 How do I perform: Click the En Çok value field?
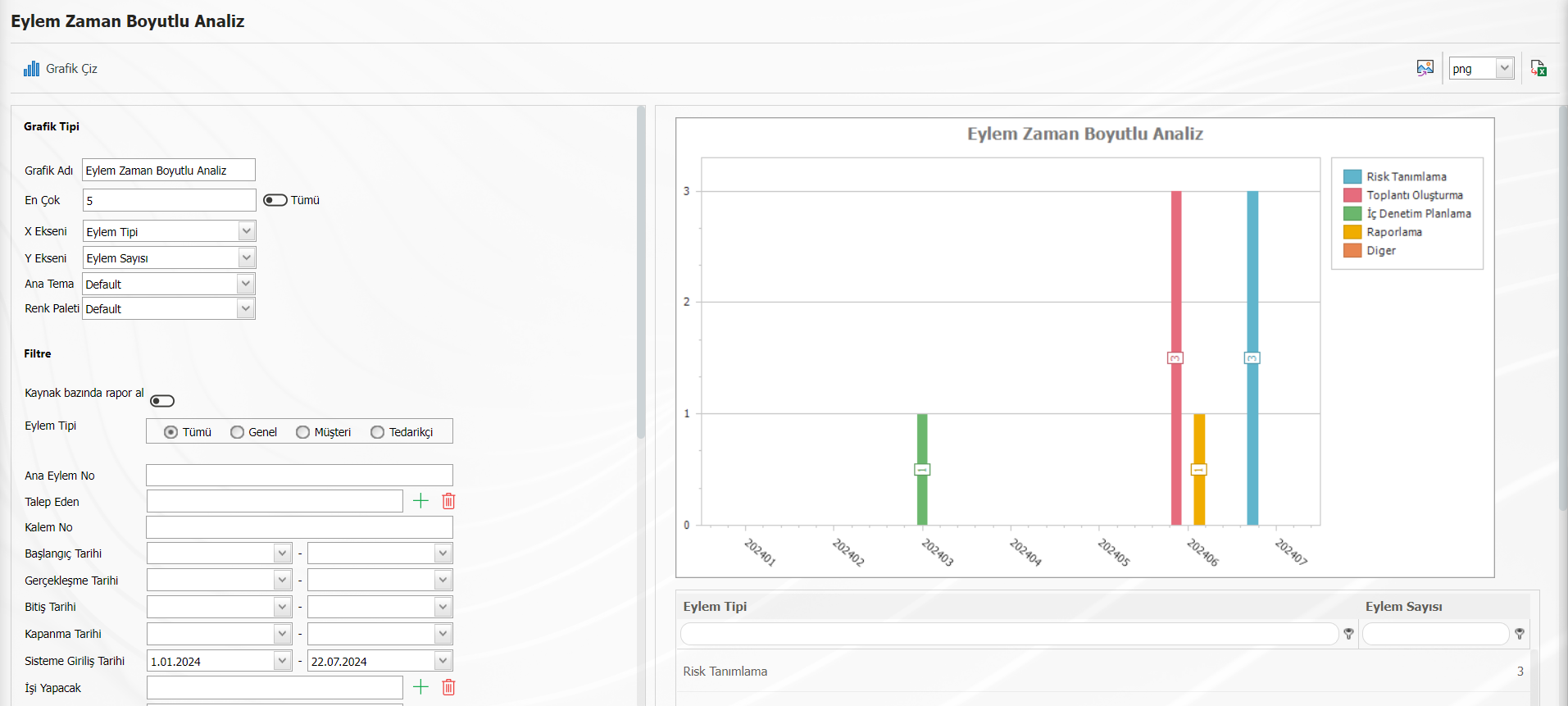(x=170, y=200)
